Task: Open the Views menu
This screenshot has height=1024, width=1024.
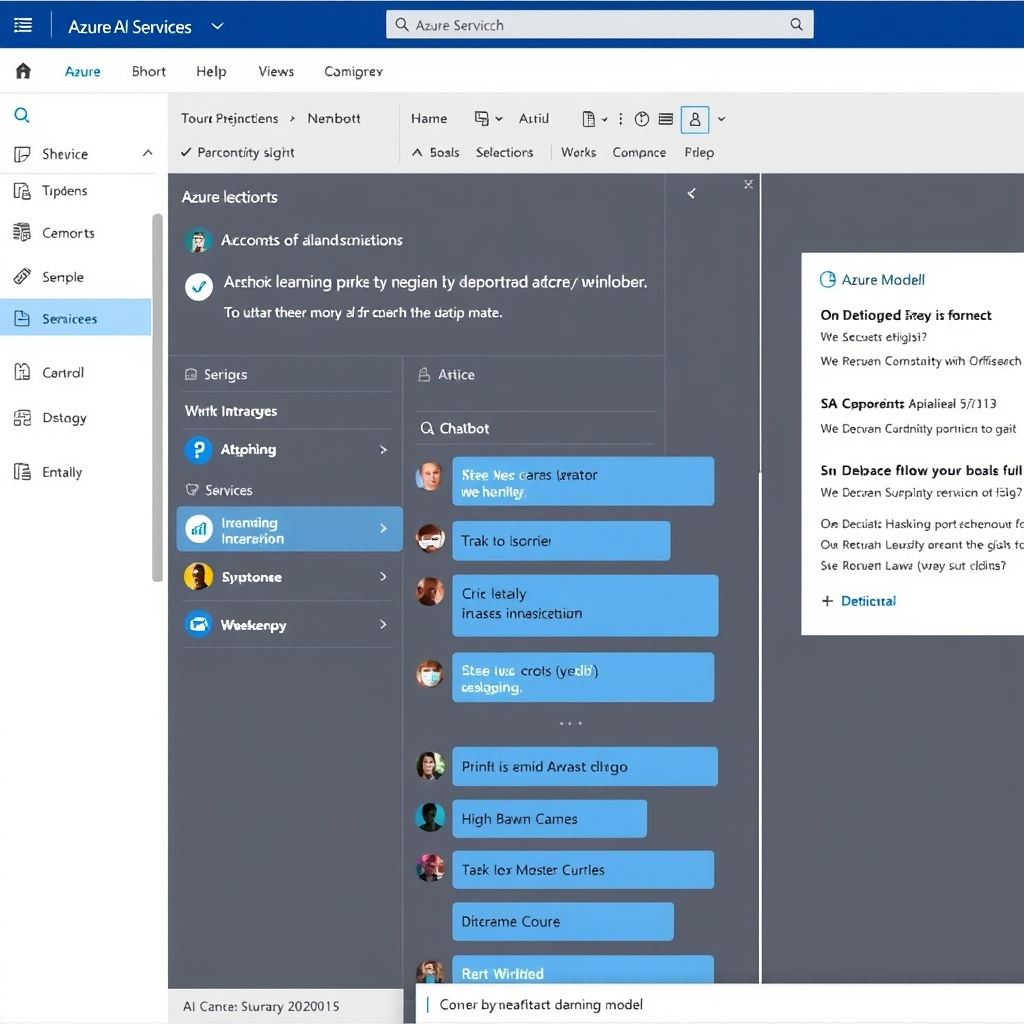Action: click(x=276, y=71)
